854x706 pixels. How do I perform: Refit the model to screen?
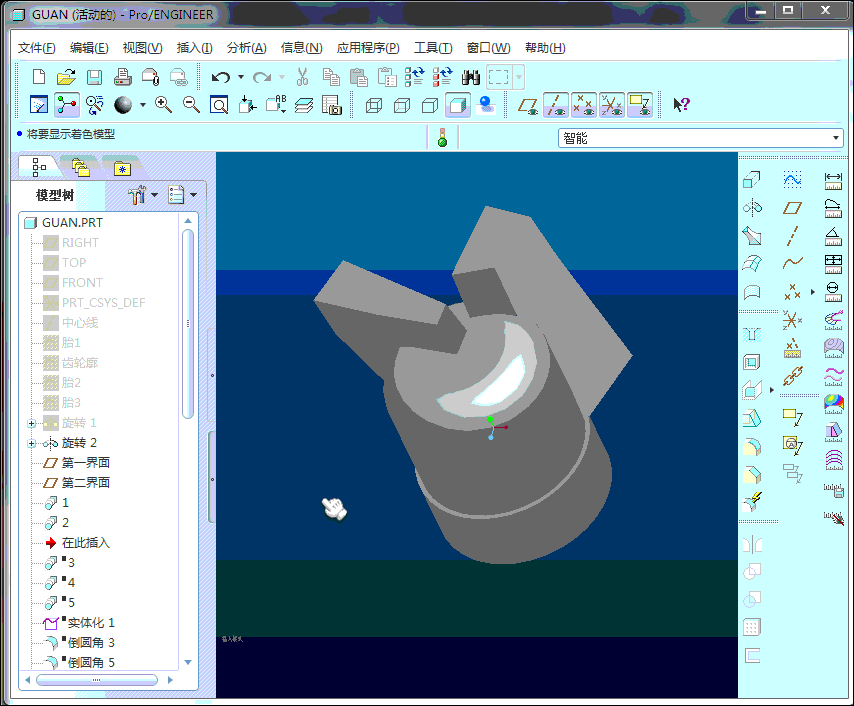tap(219, 105)
